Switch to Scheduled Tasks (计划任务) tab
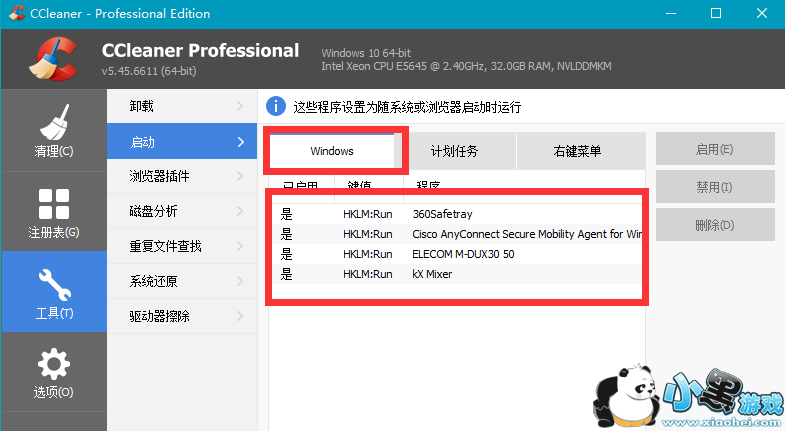This screenshot has height=431, width=785. point(455,151)
